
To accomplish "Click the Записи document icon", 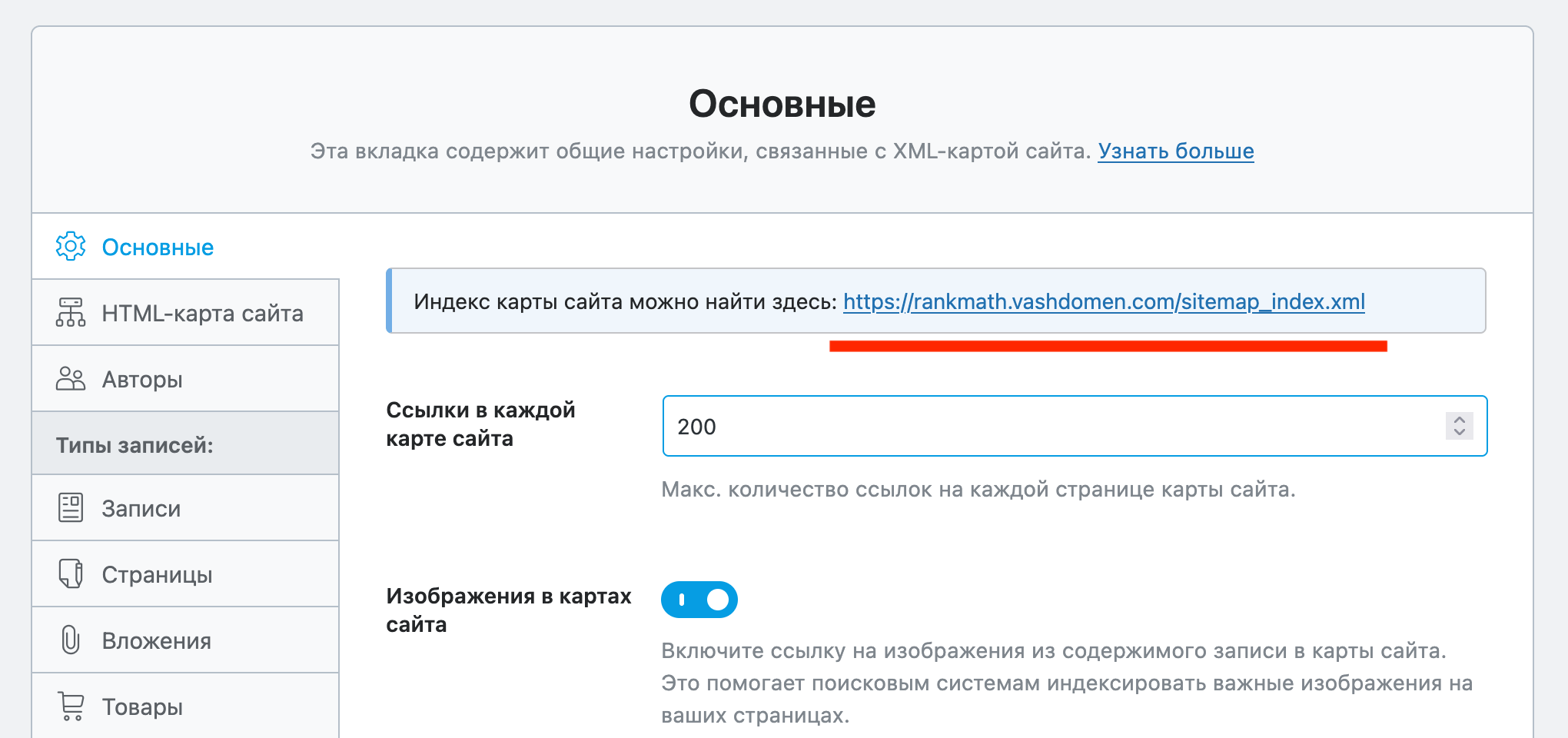I will tap(71, 507).
